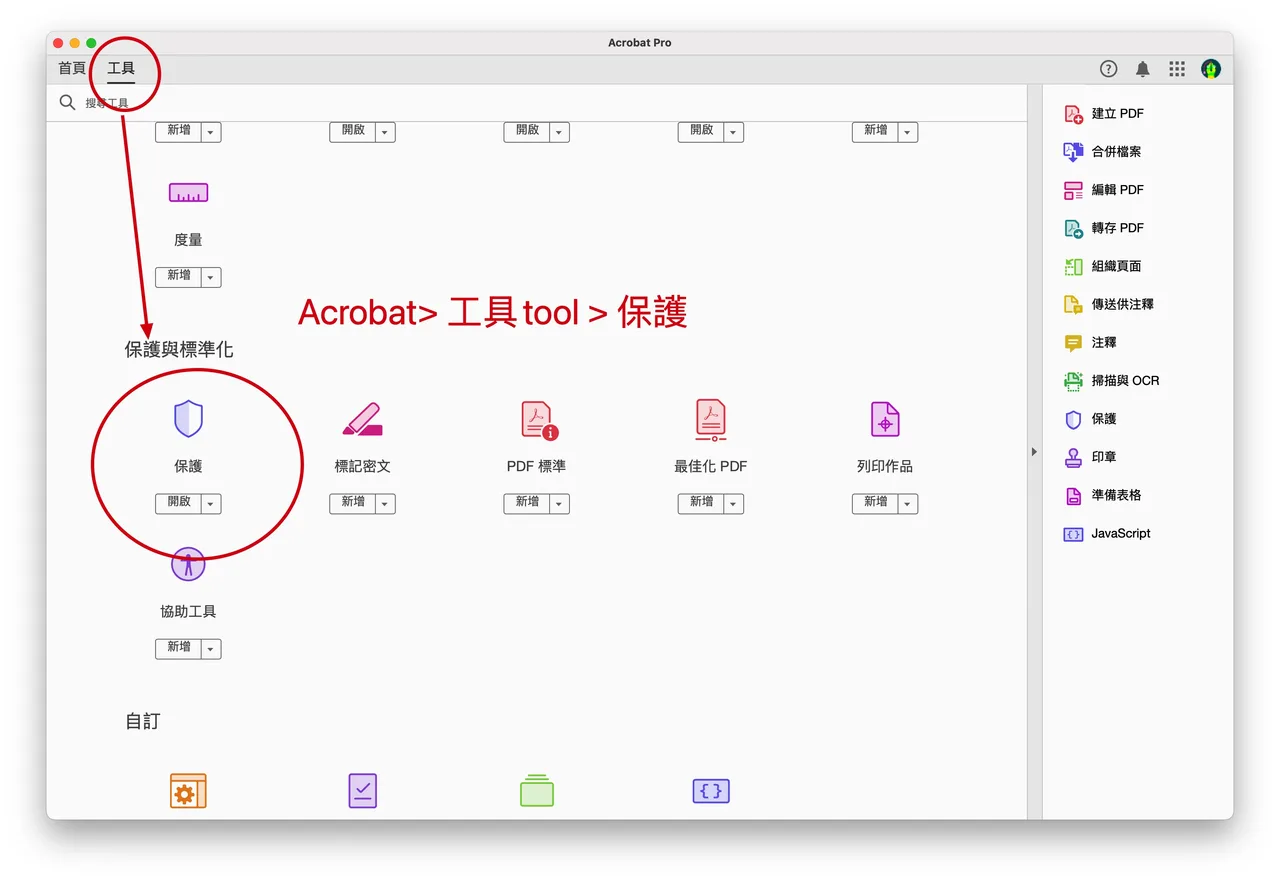
Task: Expand dropdown arrow beside 最佳化 PDF 新增
Action: [x=733, y=504]
